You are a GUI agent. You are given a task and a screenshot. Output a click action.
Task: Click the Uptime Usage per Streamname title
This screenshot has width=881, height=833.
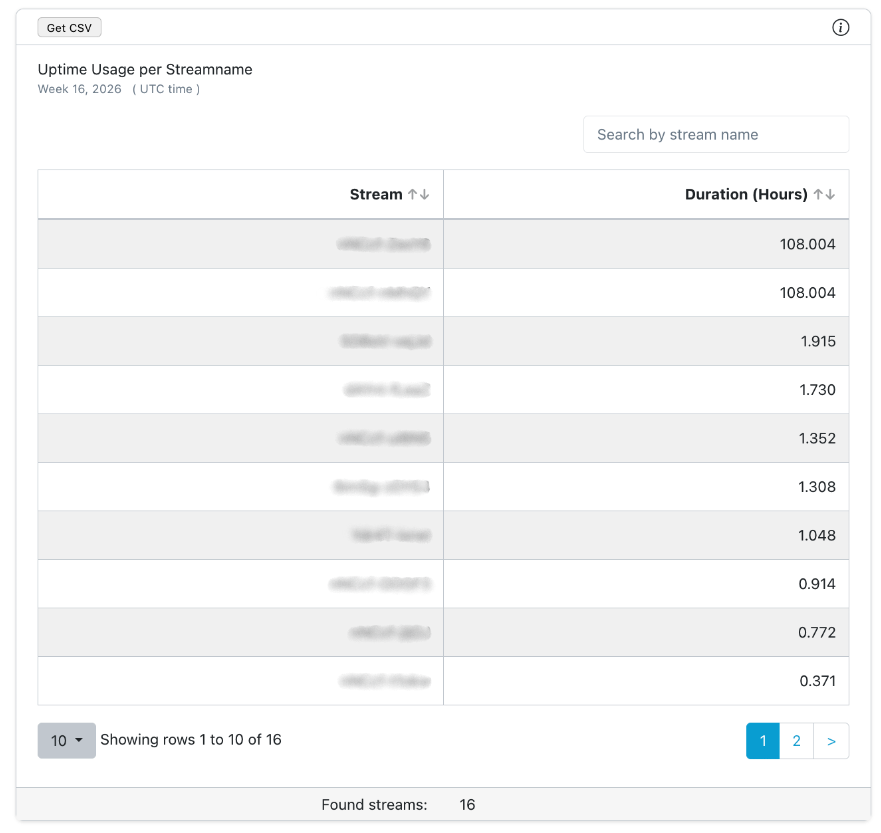[x=145, y=70]
